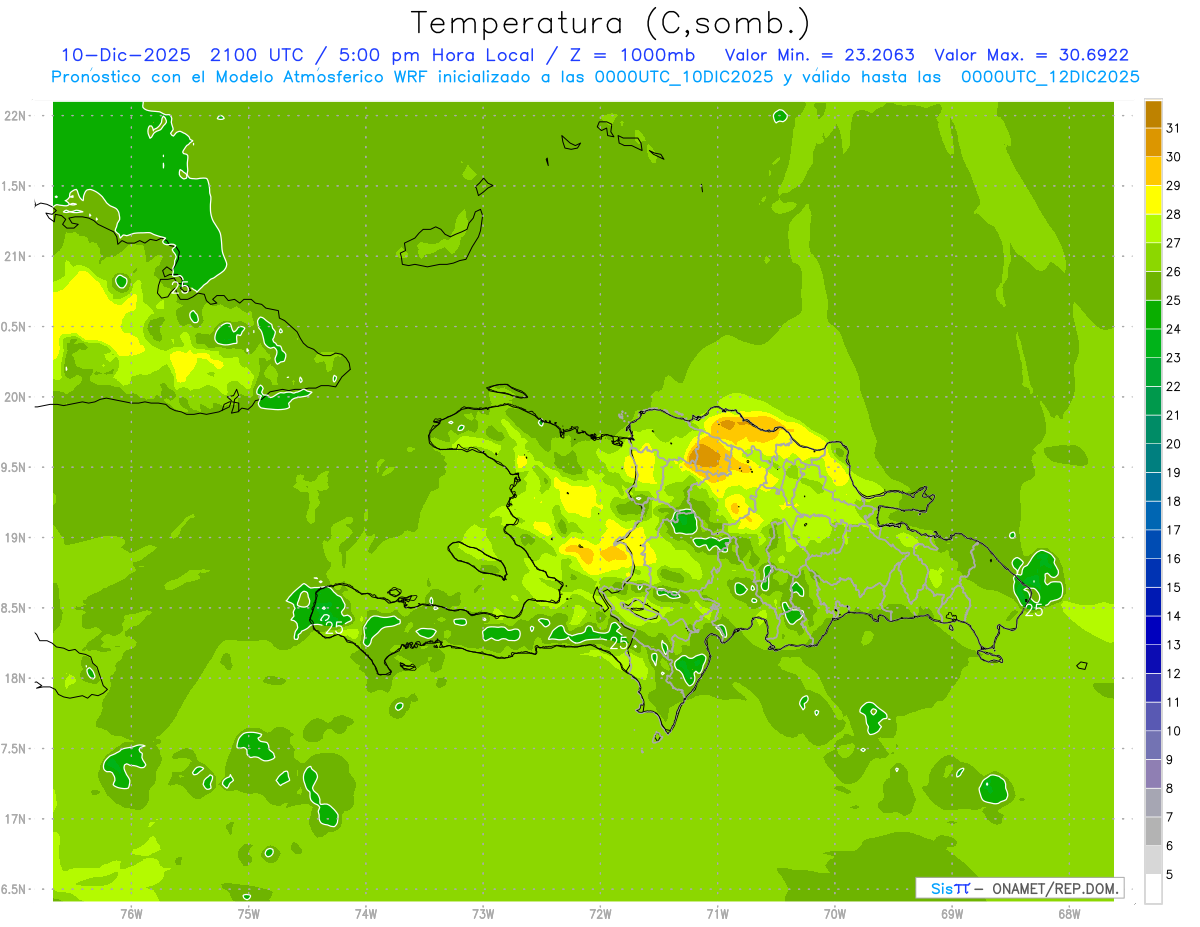Click 'Valor Min. = 23.2063' text

click(x=819, y=55)
